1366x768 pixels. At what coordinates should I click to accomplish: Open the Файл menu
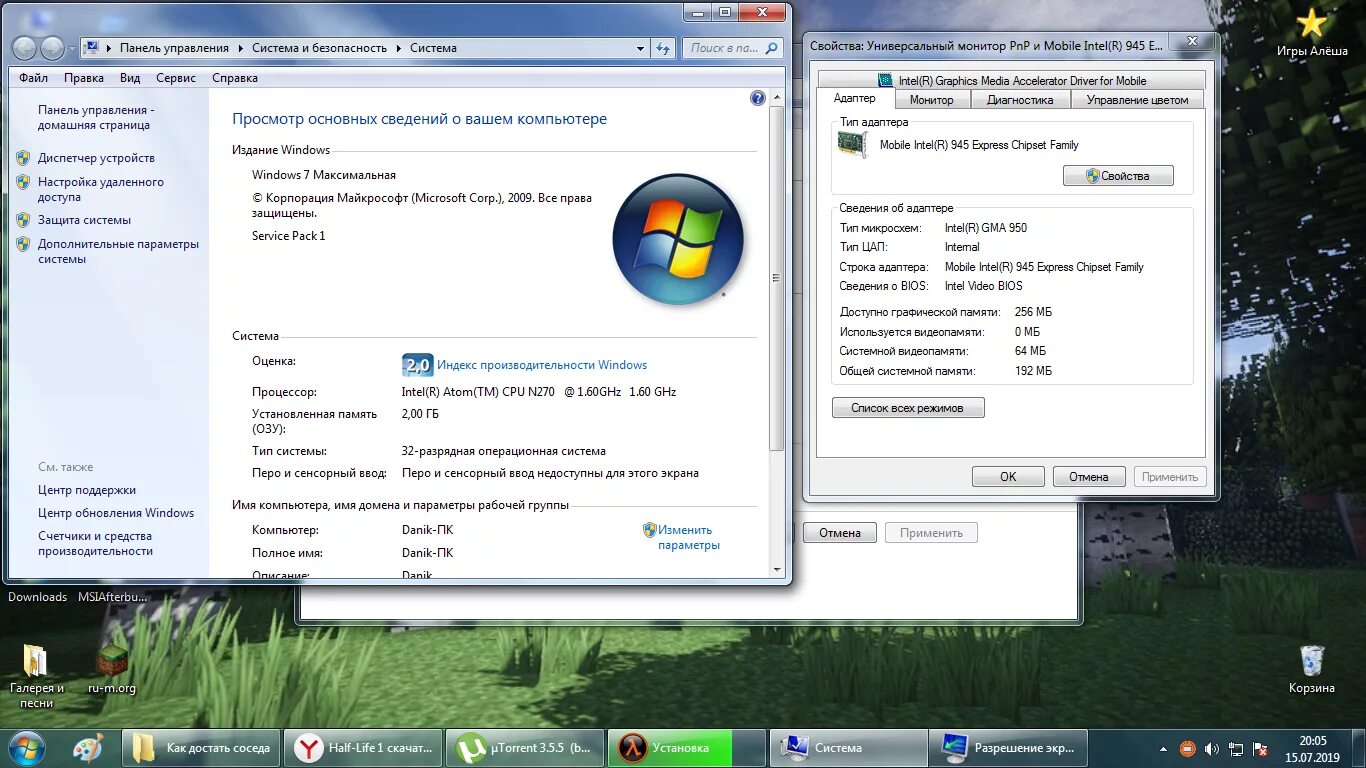point(33,78)
